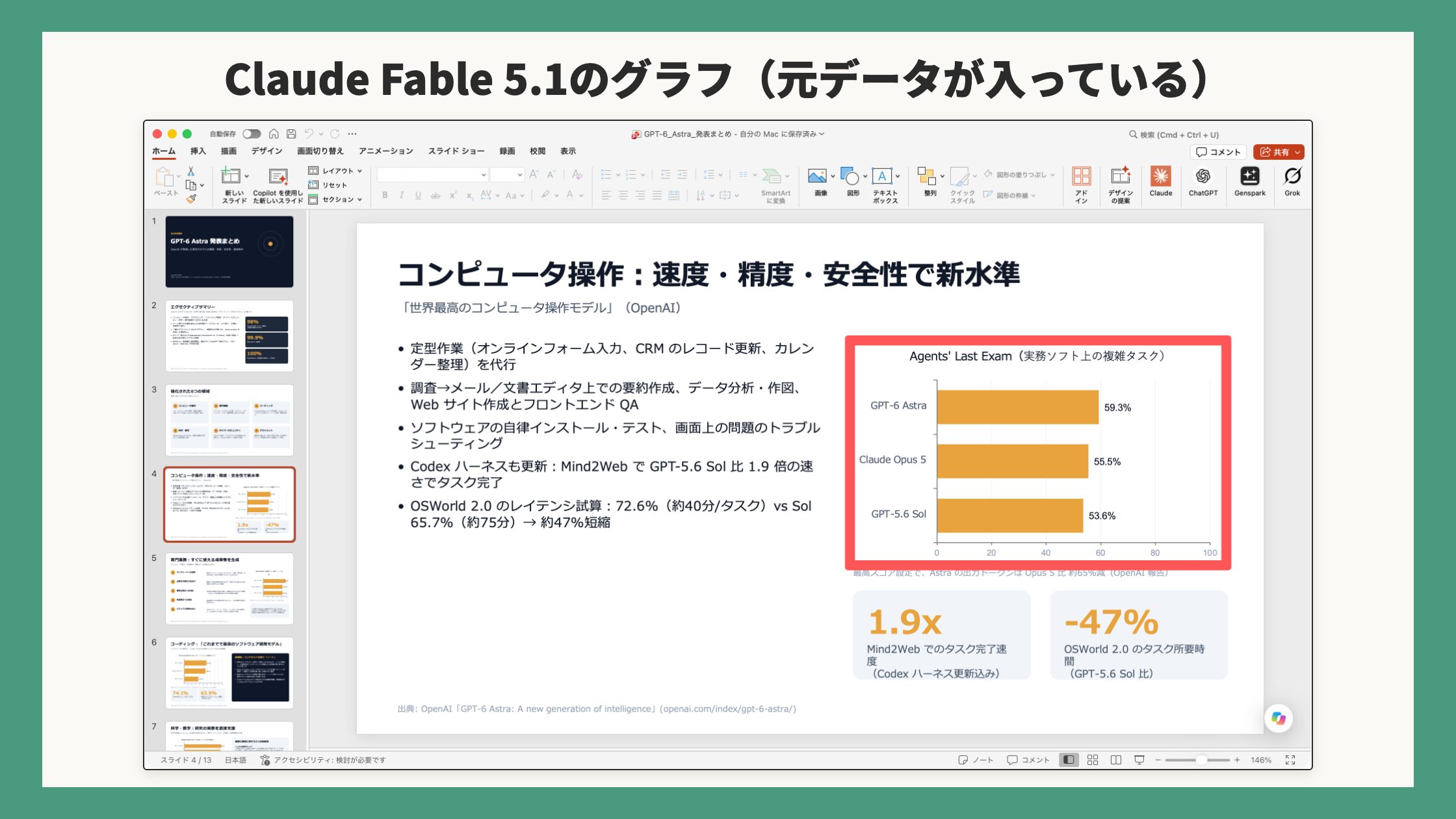Fit slide to window icon
1456x819 pixels.
pos(1290,760)
